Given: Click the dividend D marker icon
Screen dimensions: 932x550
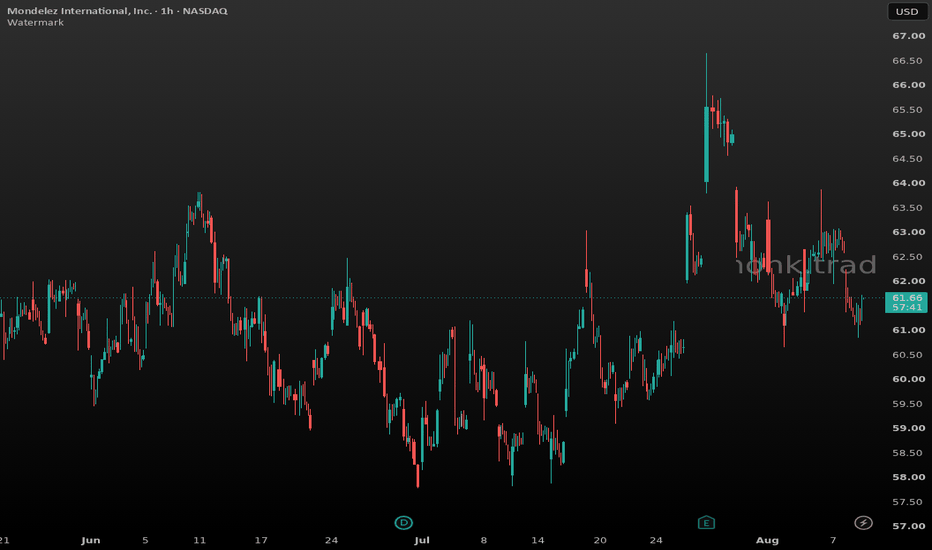Looking at the screenshot, I should point(404,523).
